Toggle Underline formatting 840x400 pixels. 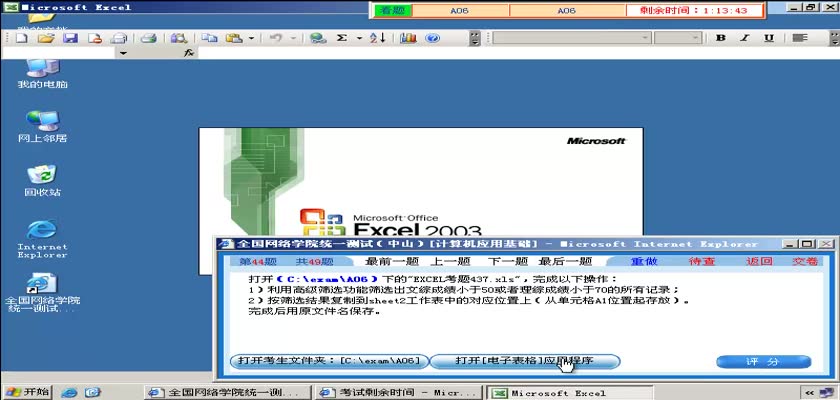(769, 38)
